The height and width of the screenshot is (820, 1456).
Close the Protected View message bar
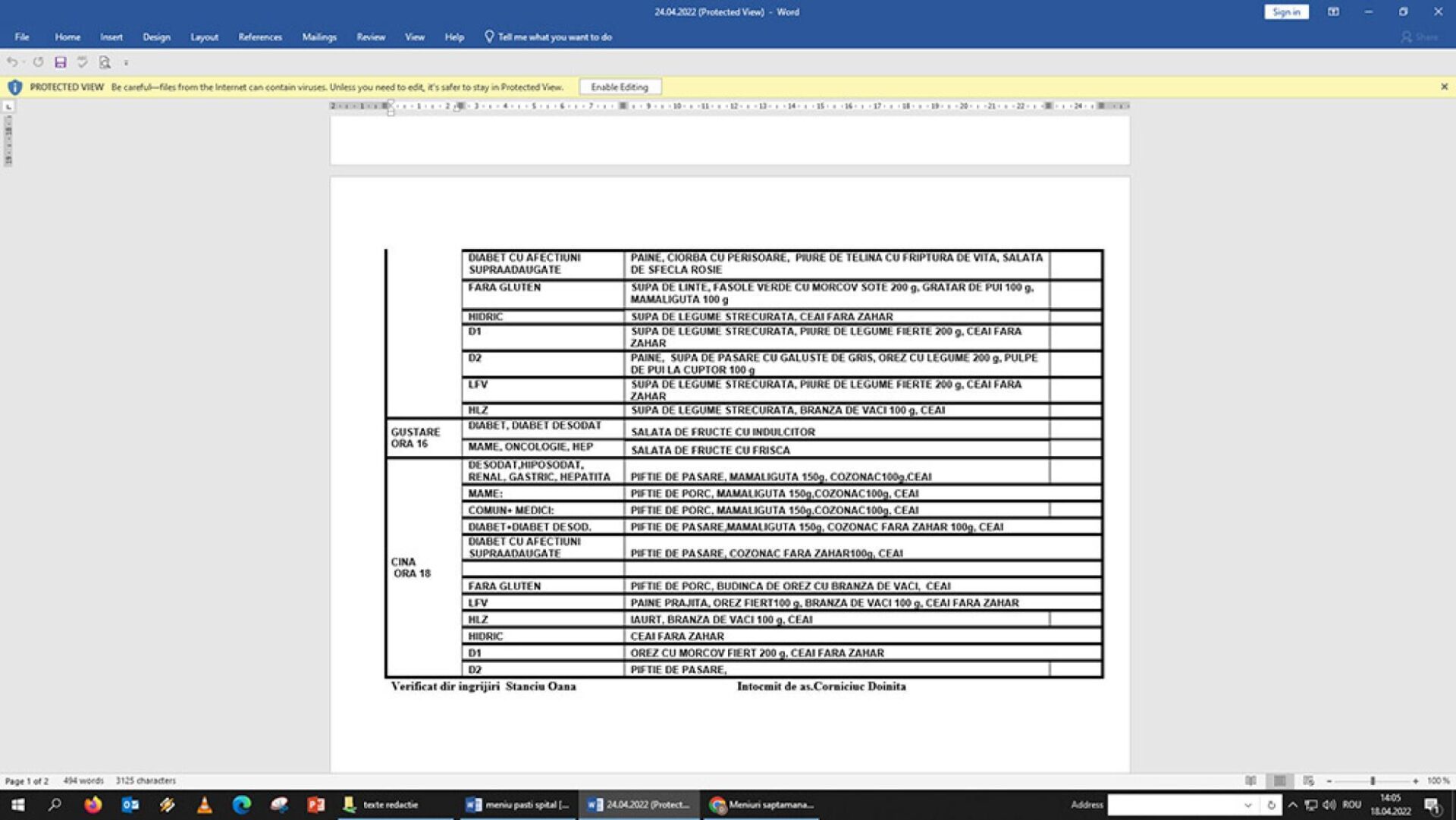1444,87
